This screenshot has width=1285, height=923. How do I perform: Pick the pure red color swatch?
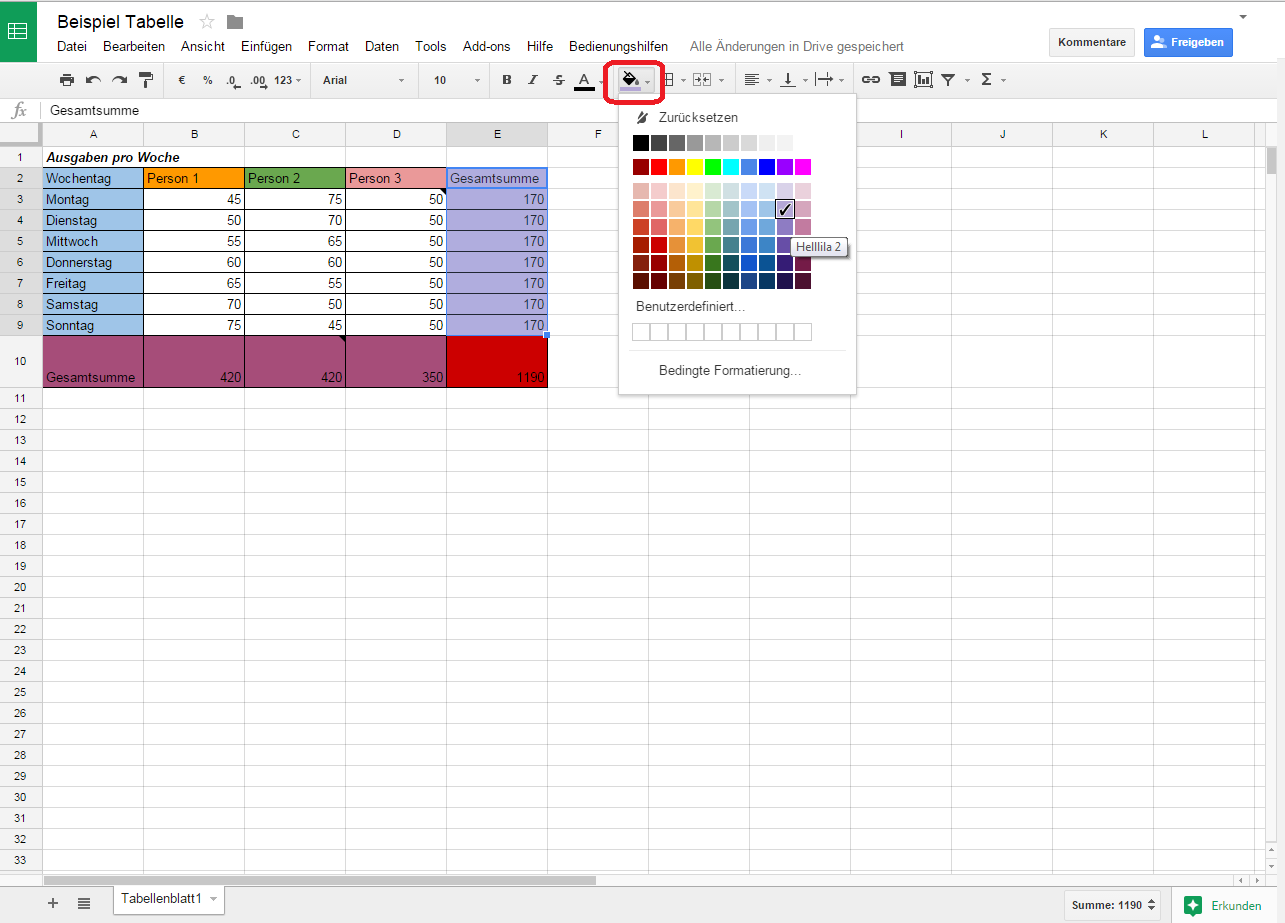tap(659, 167)
